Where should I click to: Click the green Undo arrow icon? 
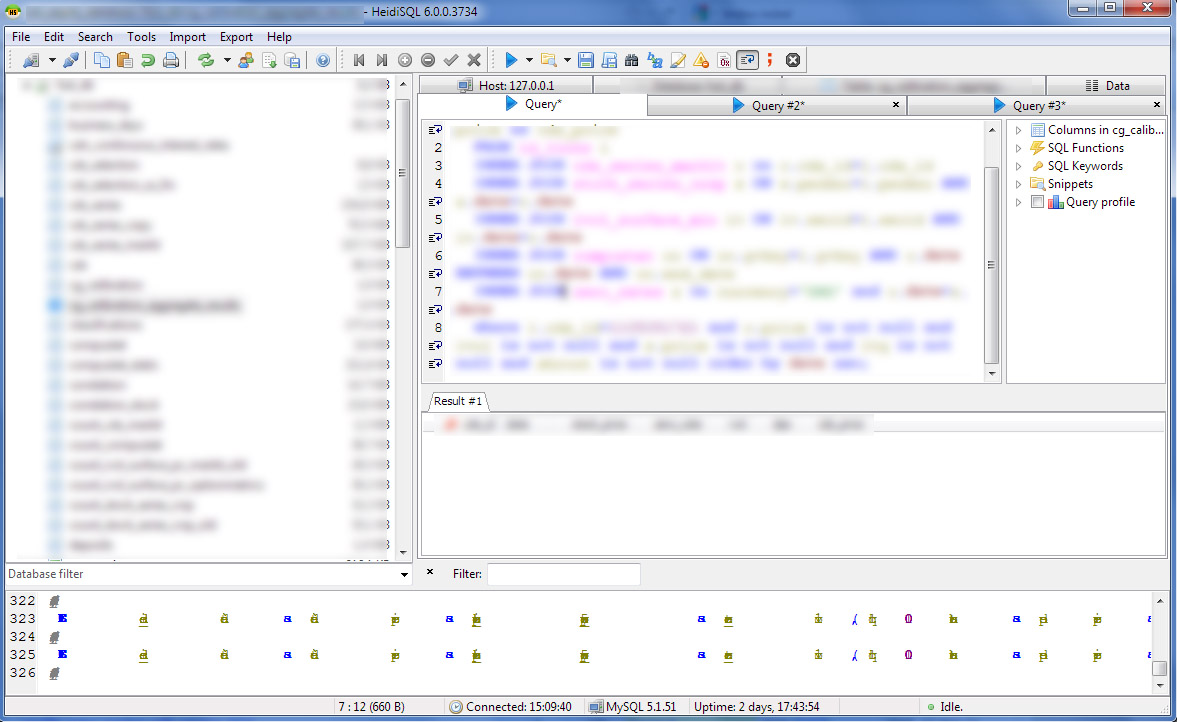tap(148, 60)
